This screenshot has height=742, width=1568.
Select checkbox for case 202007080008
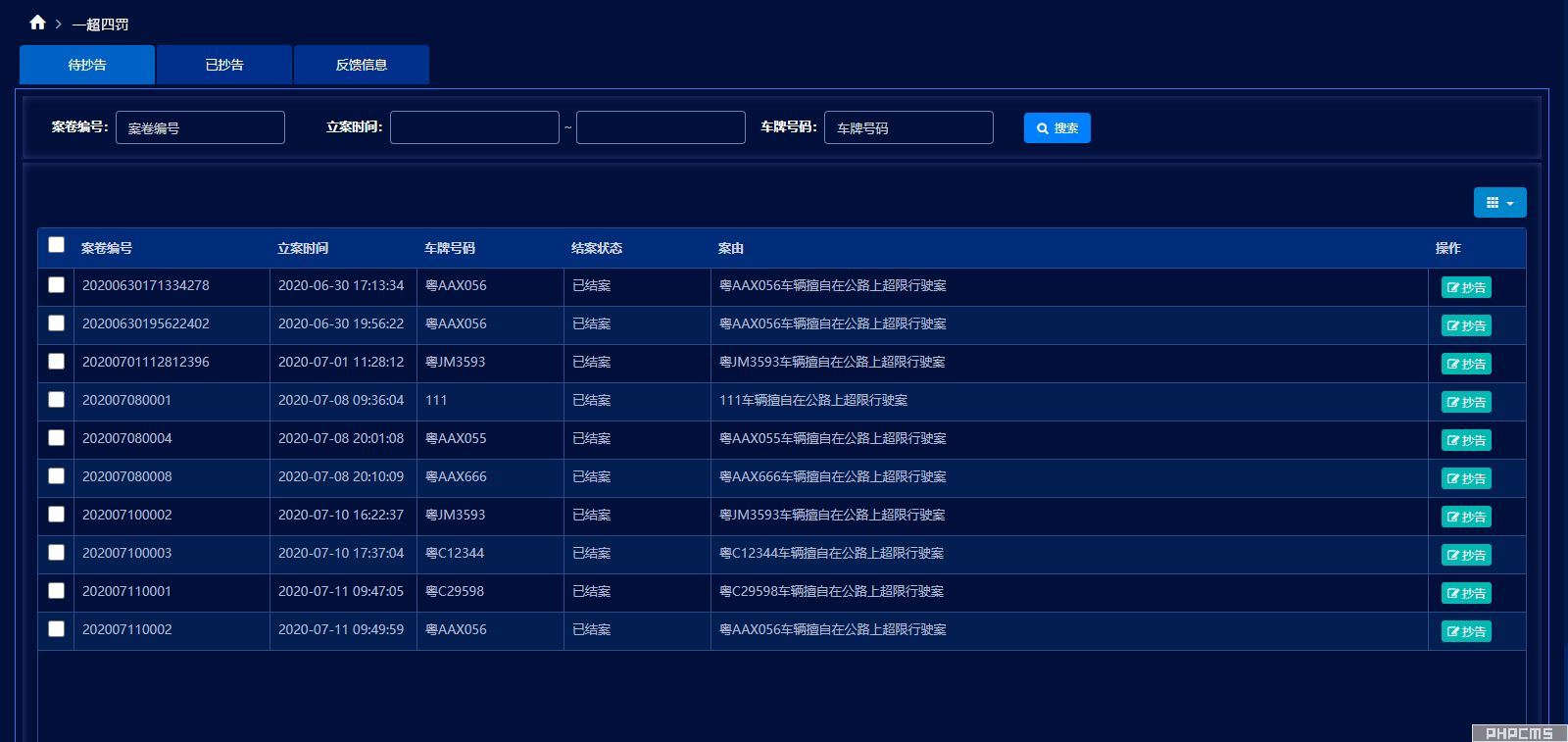57,476
